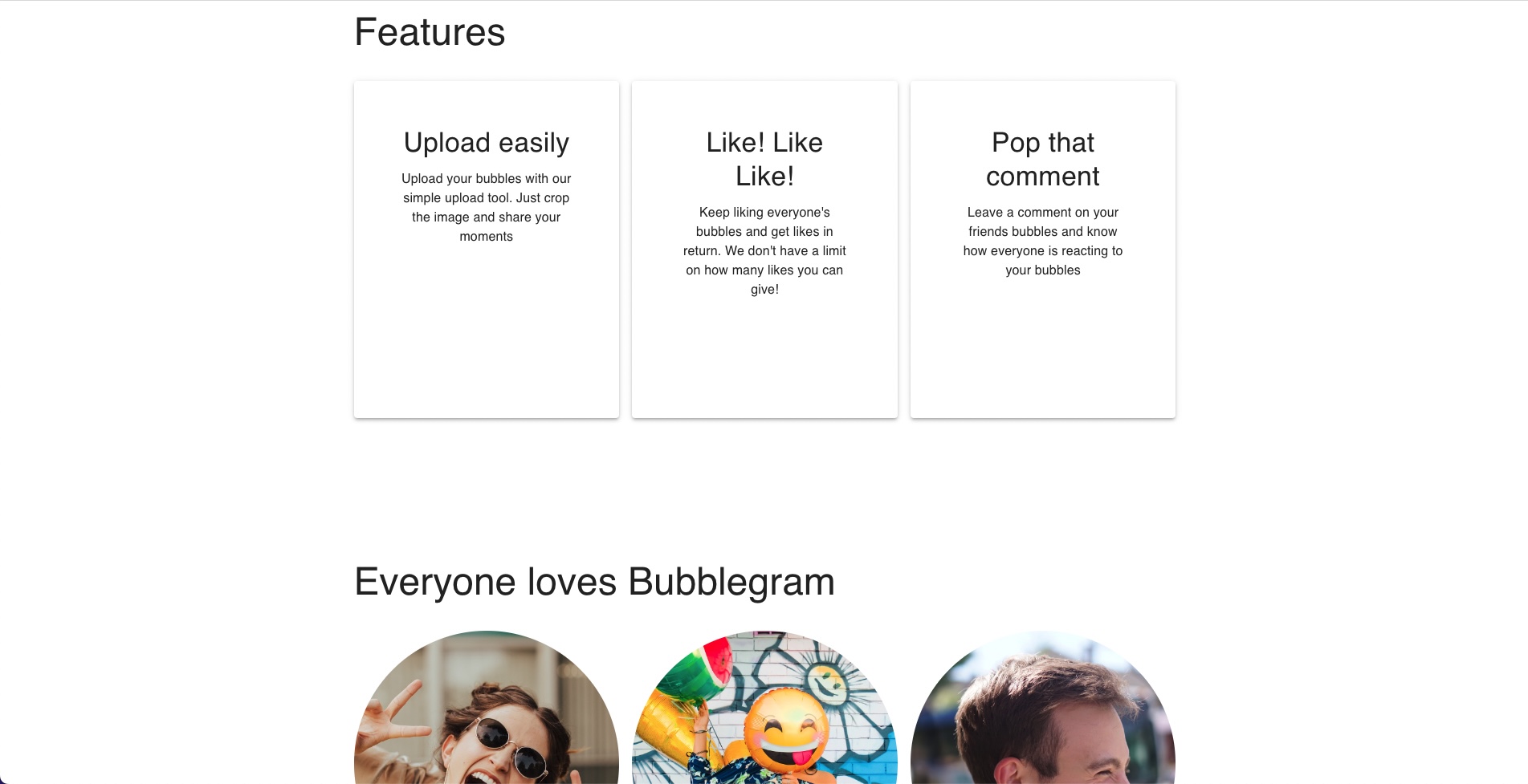Select the Pop that comment card title

tap(1043, 159)
